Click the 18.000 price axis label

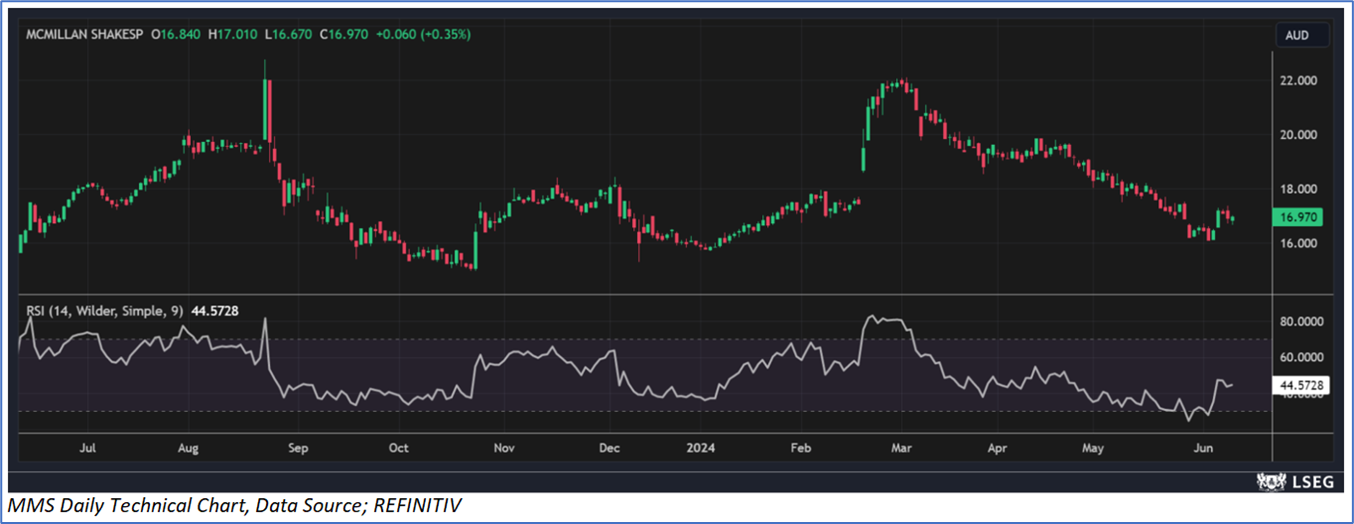[x=1298, y=189]
